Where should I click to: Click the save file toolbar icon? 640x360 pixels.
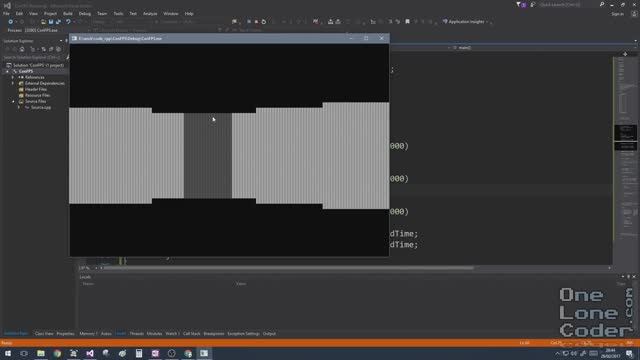51,22
